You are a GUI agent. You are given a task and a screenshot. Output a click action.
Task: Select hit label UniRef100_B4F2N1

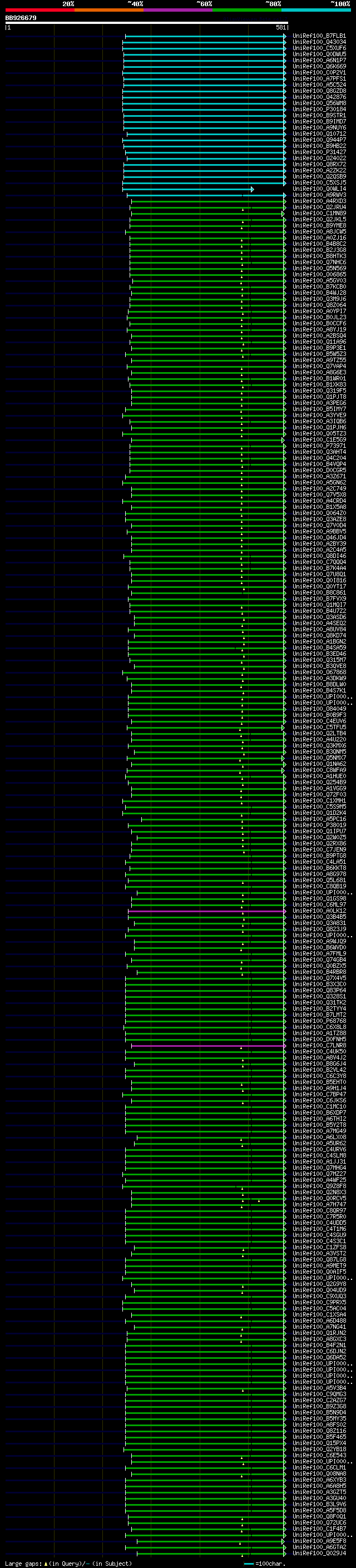(x=319, y=1345)
